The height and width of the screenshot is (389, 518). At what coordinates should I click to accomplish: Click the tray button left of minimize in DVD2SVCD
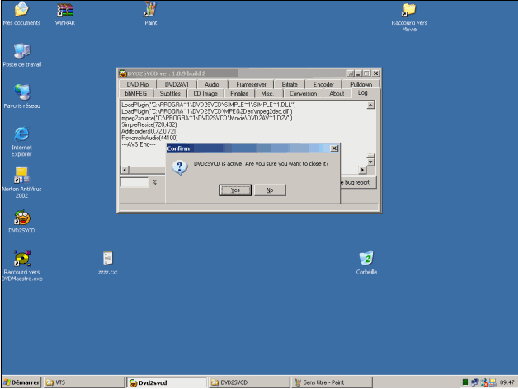tap(350, 73)
